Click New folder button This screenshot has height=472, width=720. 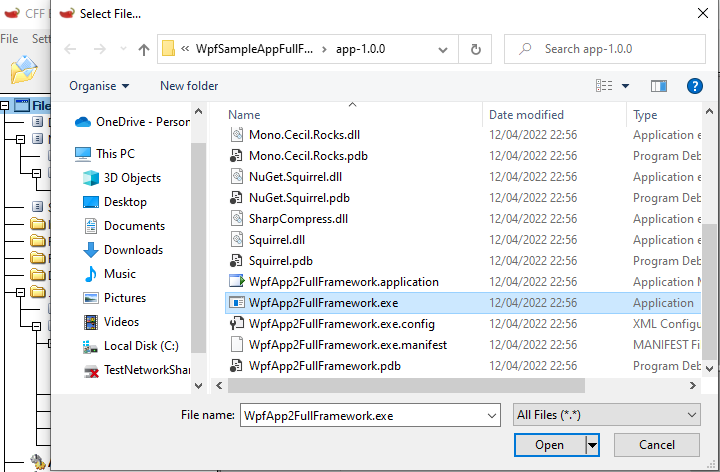coord(189,86)
